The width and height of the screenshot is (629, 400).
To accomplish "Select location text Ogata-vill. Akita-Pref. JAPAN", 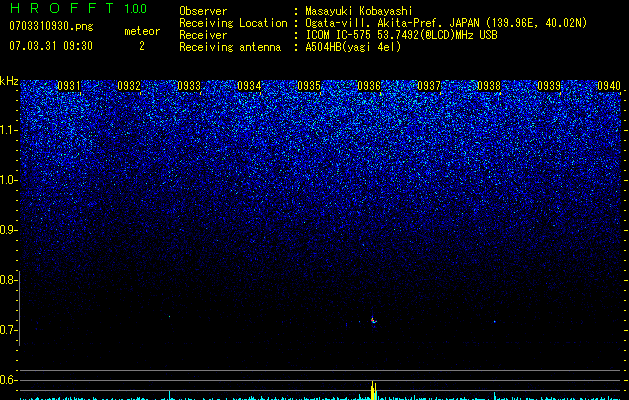I will pyautogui.click(x=392, y=24).
